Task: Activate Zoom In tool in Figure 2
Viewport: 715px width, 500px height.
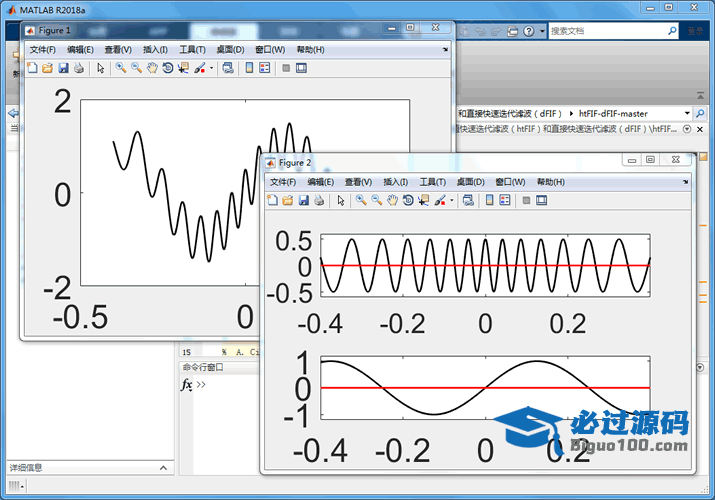Action: pyautogui.click(x=361, y=201)
